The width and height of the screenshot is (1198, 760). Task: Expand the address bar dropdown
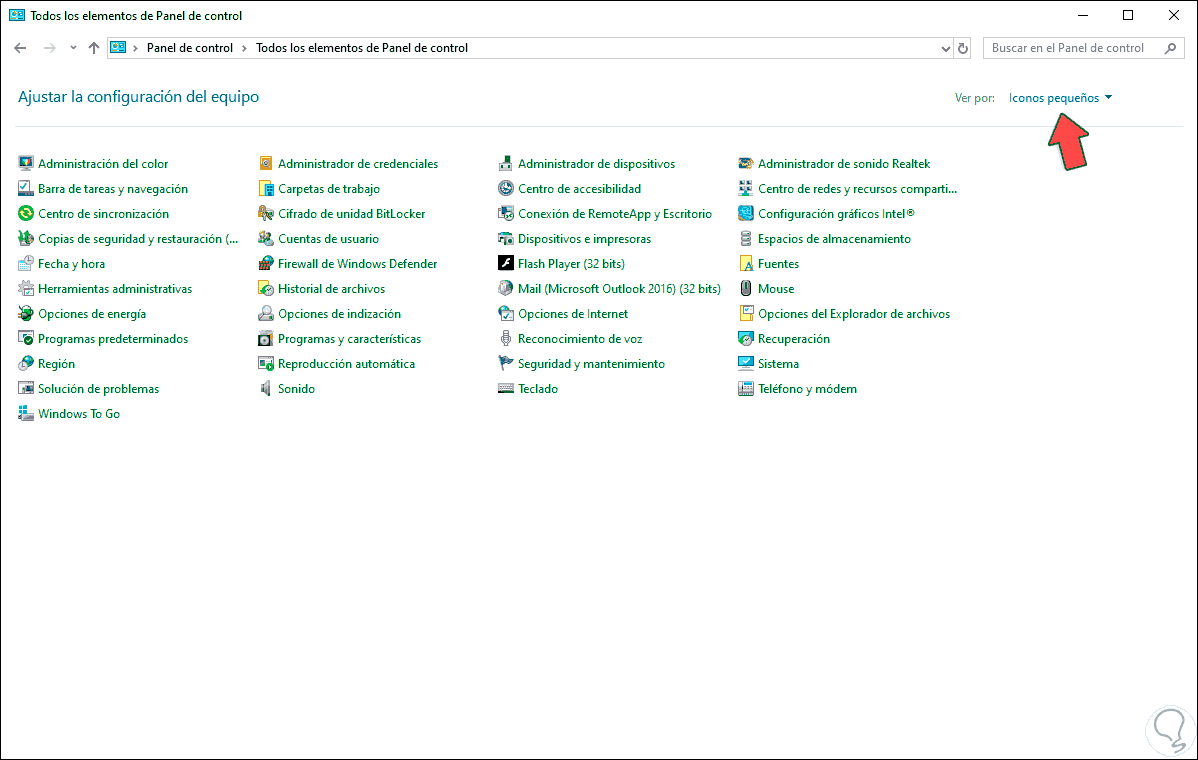click(x=944, y=47)
